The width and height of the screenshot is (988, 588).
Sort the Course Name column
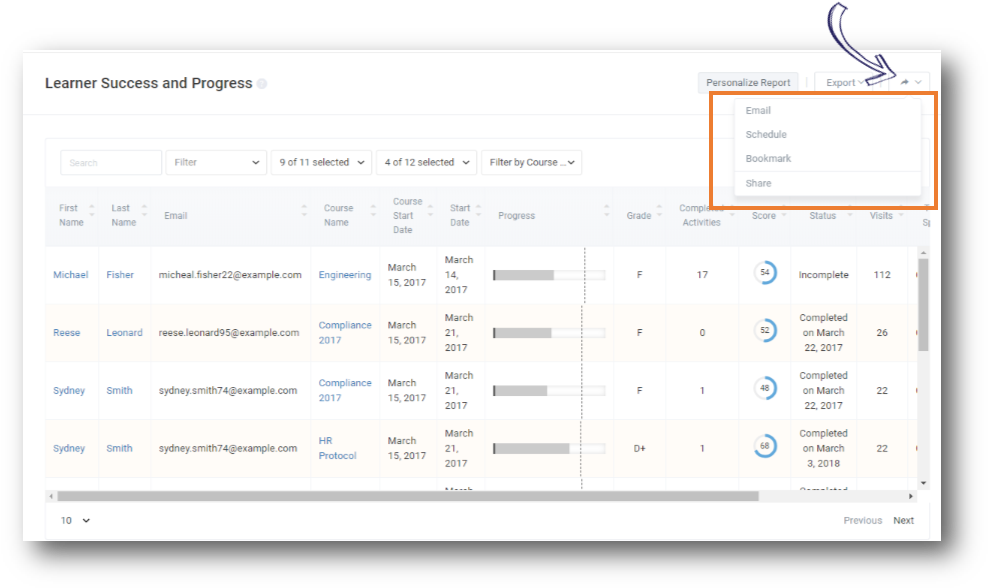coord(373,211)
